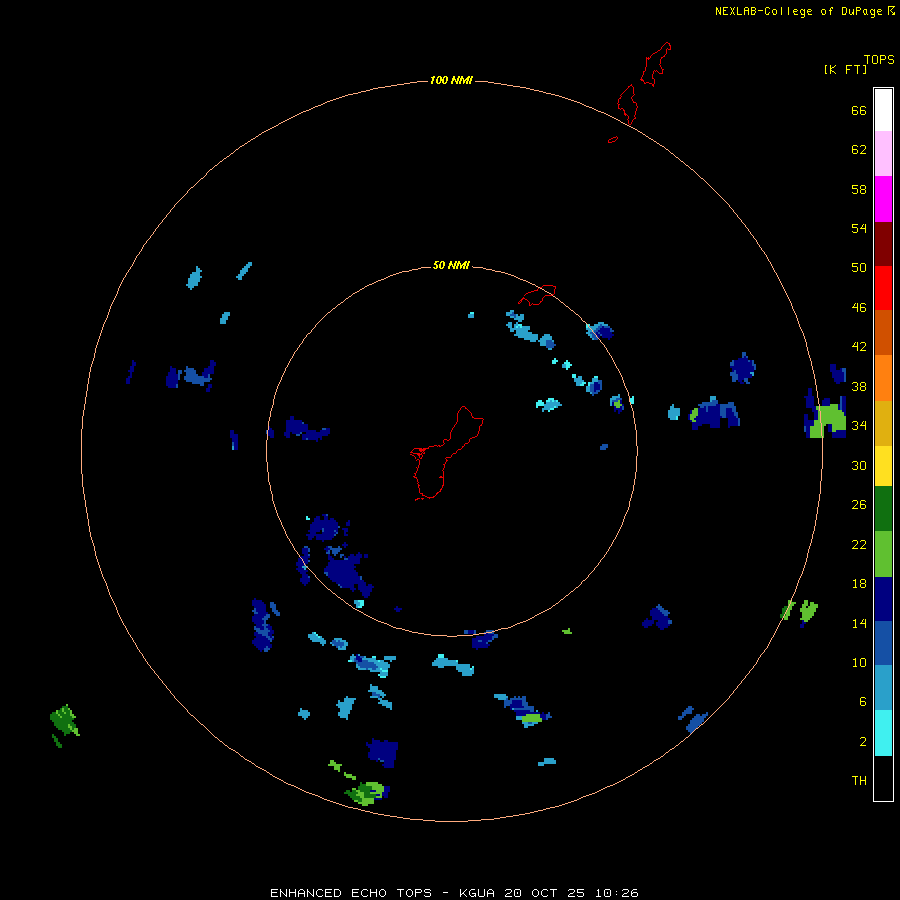
Task: Click the 'KGUA' radar site identifier
Action: (476, 893)
